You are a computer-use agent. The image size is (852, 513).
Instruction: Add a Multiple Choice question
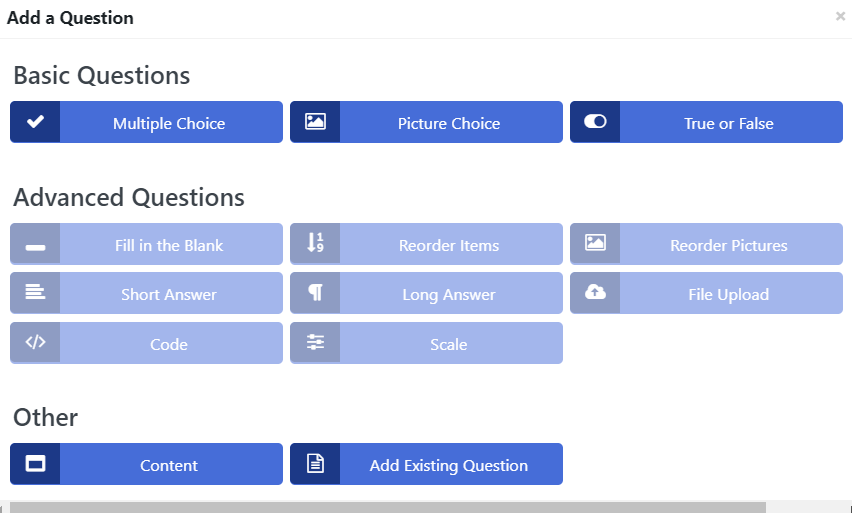pyautogui.click(x=168, y=123)
